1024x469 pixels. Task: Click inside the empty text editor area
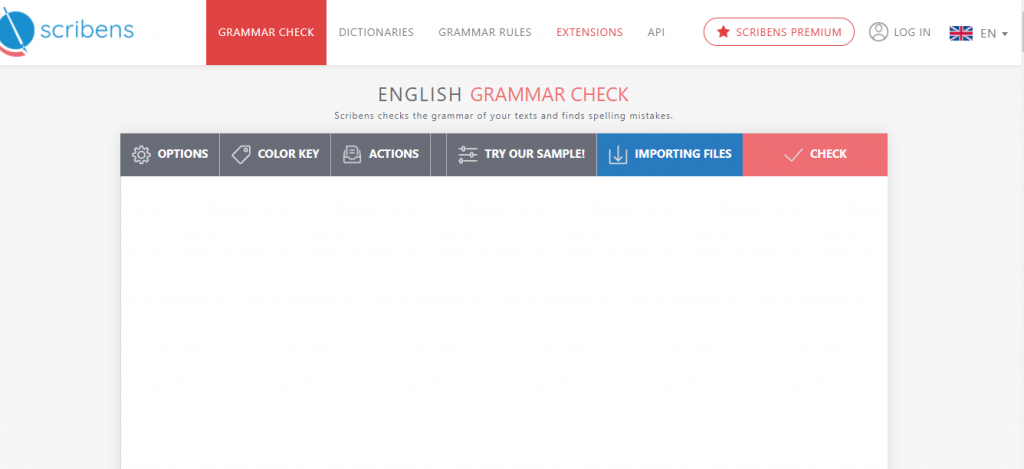point(504,323)
